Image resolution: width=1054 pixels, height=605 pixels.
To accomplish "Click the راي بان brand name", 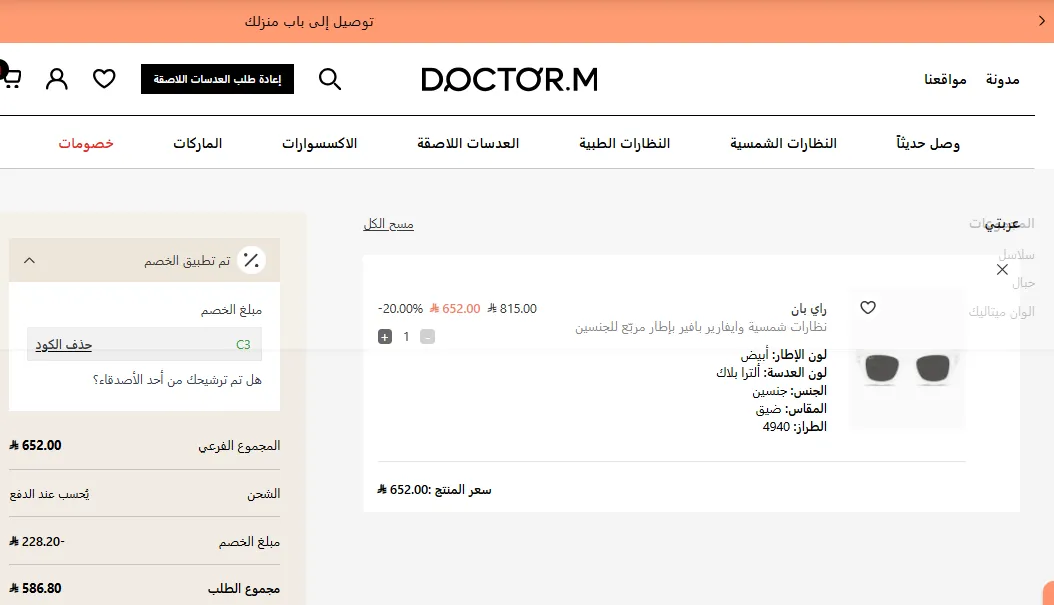I will point(809,309).
